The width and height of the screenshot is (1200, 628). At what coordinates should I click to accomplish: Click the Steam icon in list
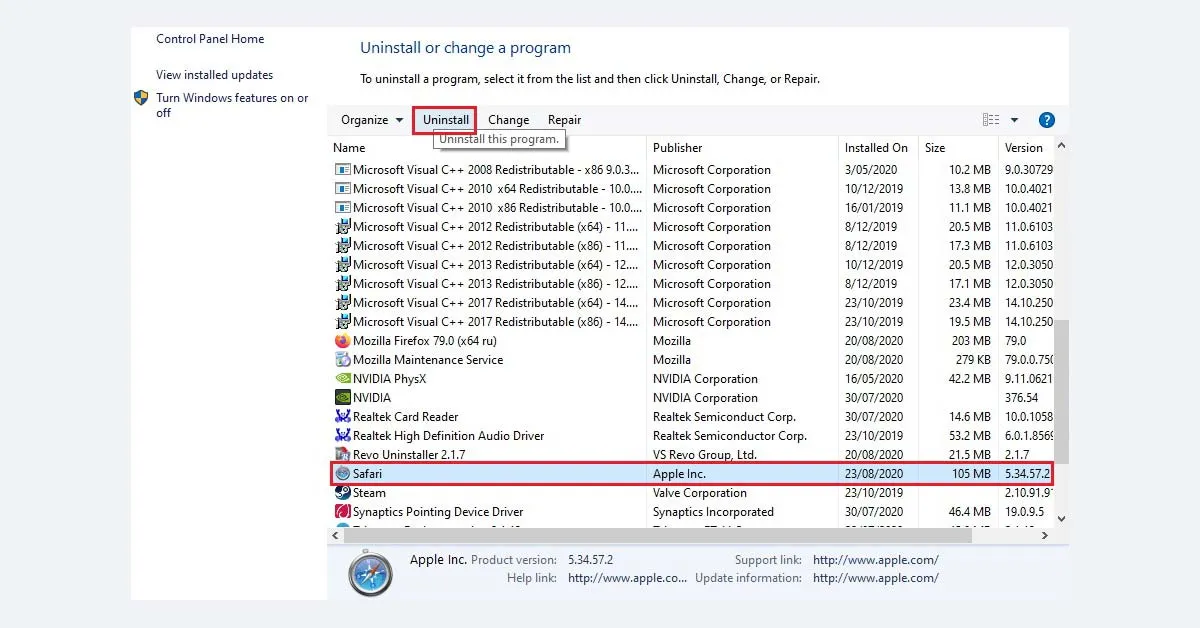tap(343, 493)
